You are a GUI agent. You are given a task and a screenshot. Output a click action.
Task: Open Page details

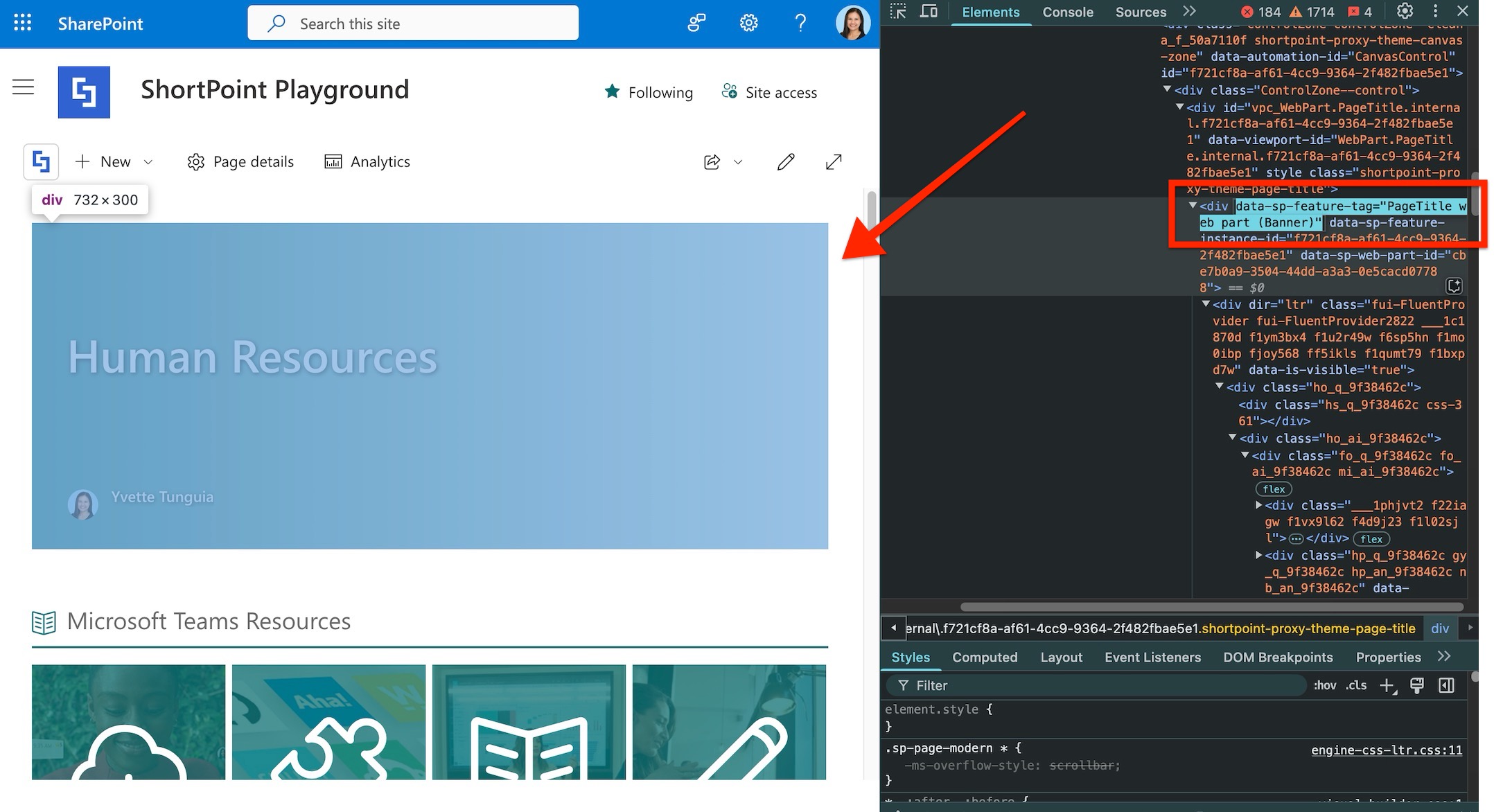coord(240,162)
